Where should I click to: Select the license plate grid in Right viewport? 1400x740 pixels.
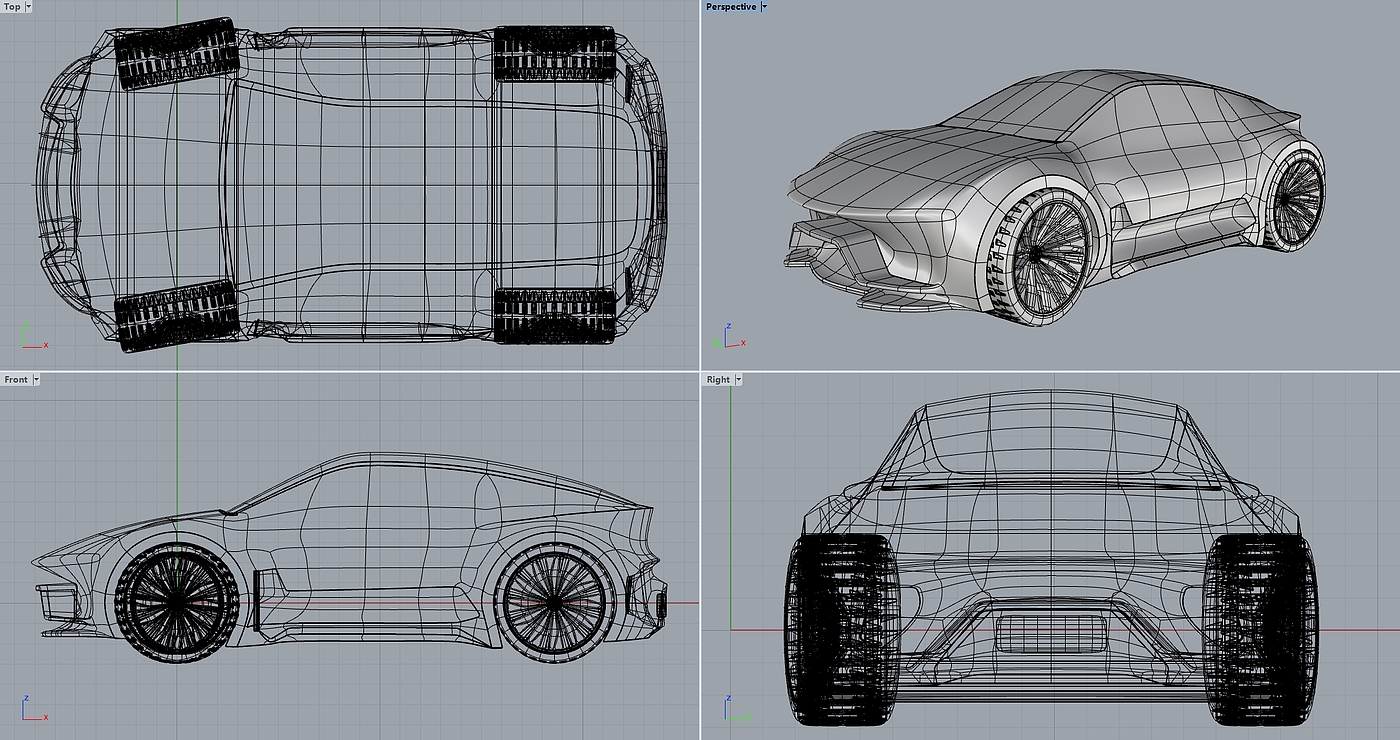click(1050, 635)
